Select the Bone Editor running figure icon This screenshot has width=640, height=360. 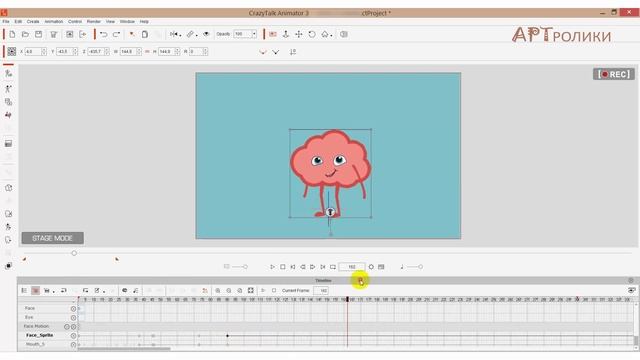[8, 89]
